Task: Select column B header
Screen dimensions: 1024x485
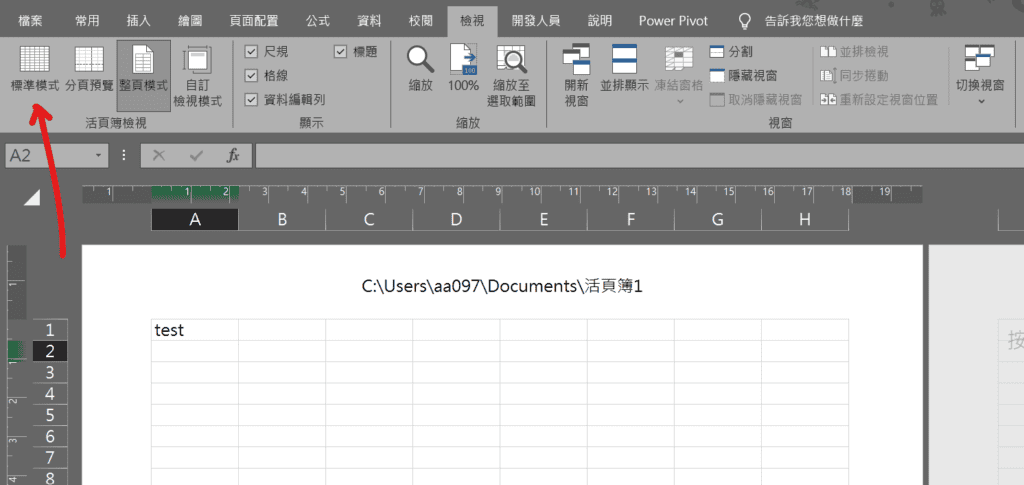Action: click(282, 220)
